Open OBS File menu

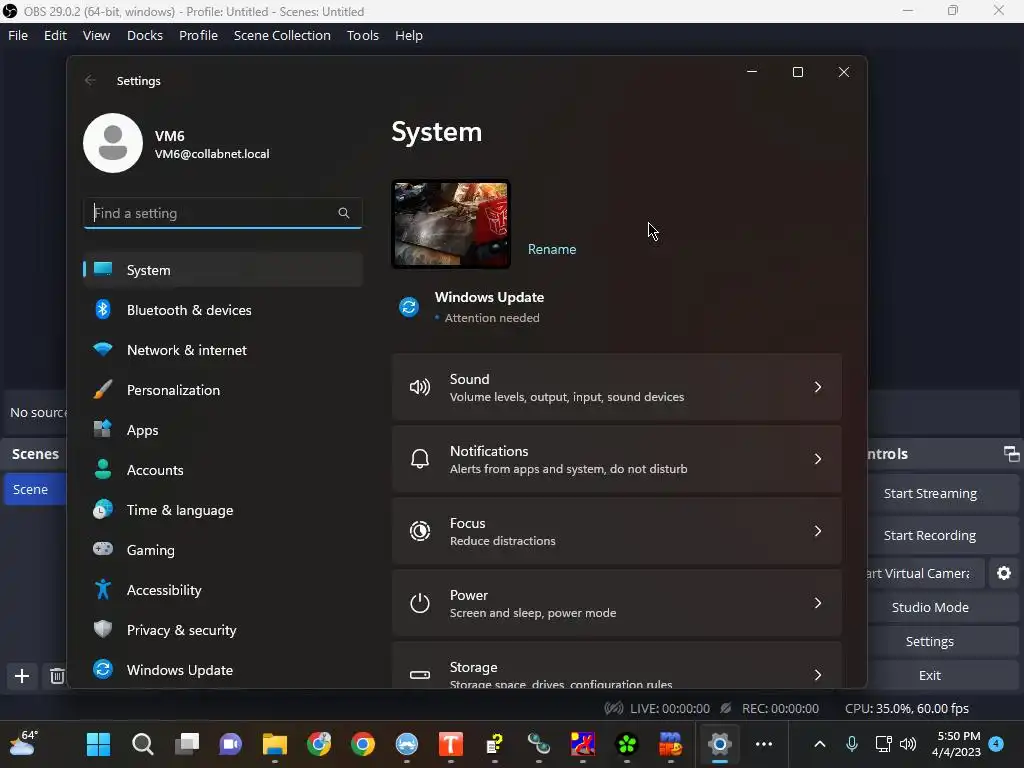pyautogui.click(x=18, y=35)
